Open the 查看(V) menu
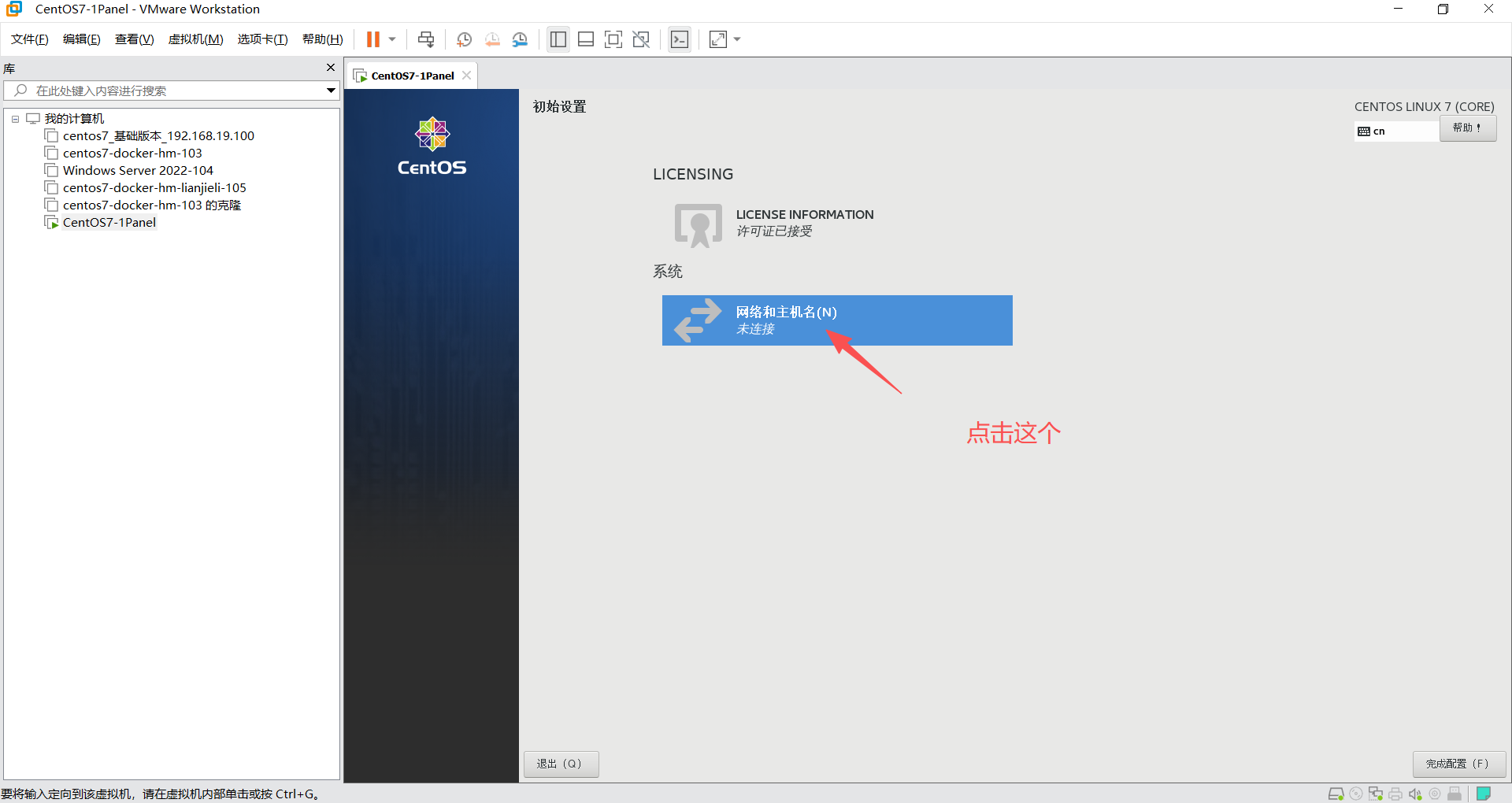 pyautogui.click(x=135, y=39)
